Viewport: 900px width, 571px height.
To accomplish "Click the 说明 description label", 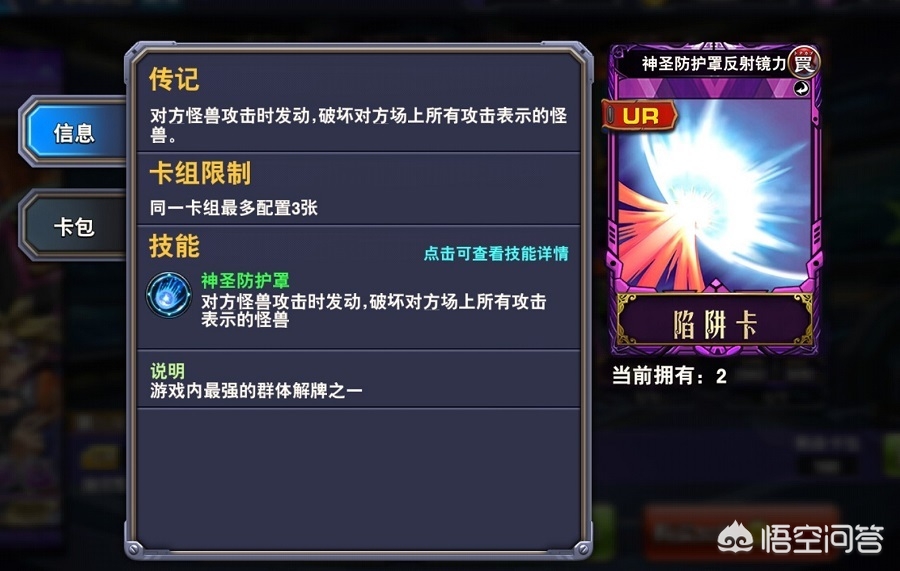I will coord(167,371).
